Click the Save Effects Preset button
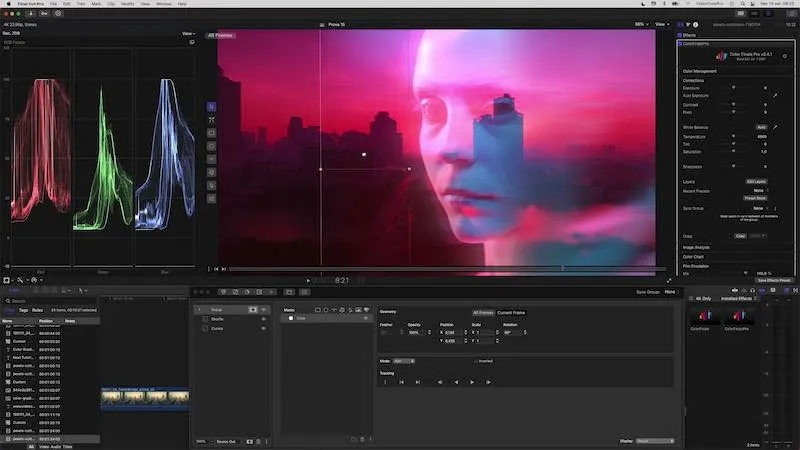800x450 pixels. click(775, 279)
